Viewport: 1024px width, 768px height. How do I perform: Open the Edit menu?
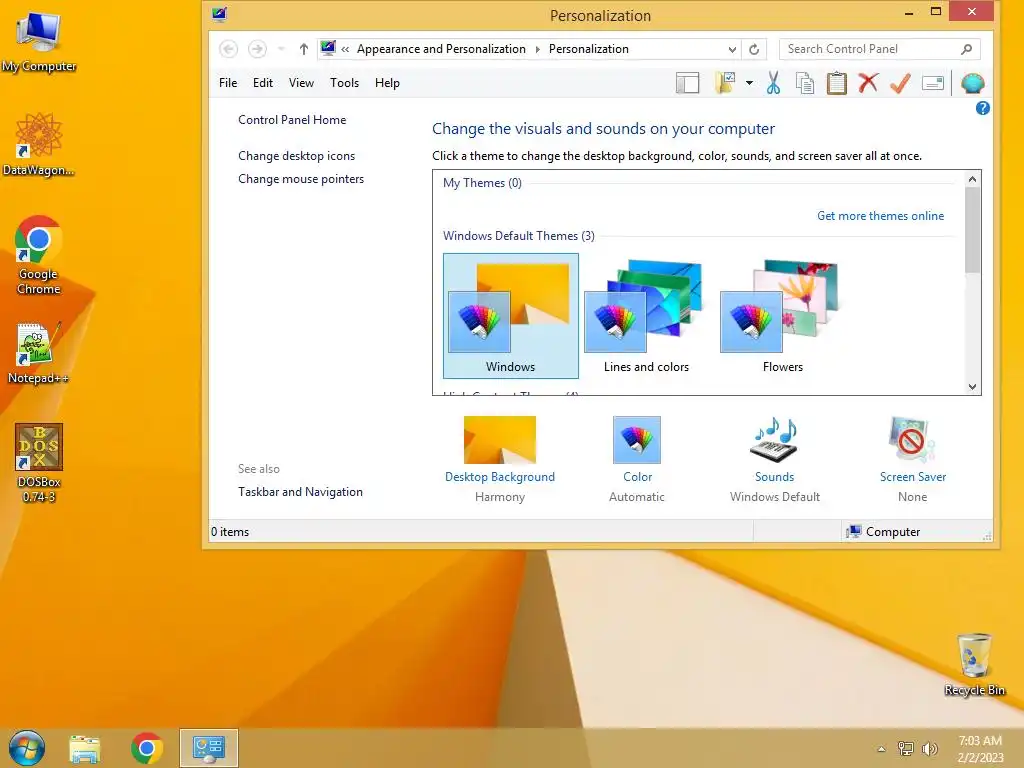tap(263, 83)
